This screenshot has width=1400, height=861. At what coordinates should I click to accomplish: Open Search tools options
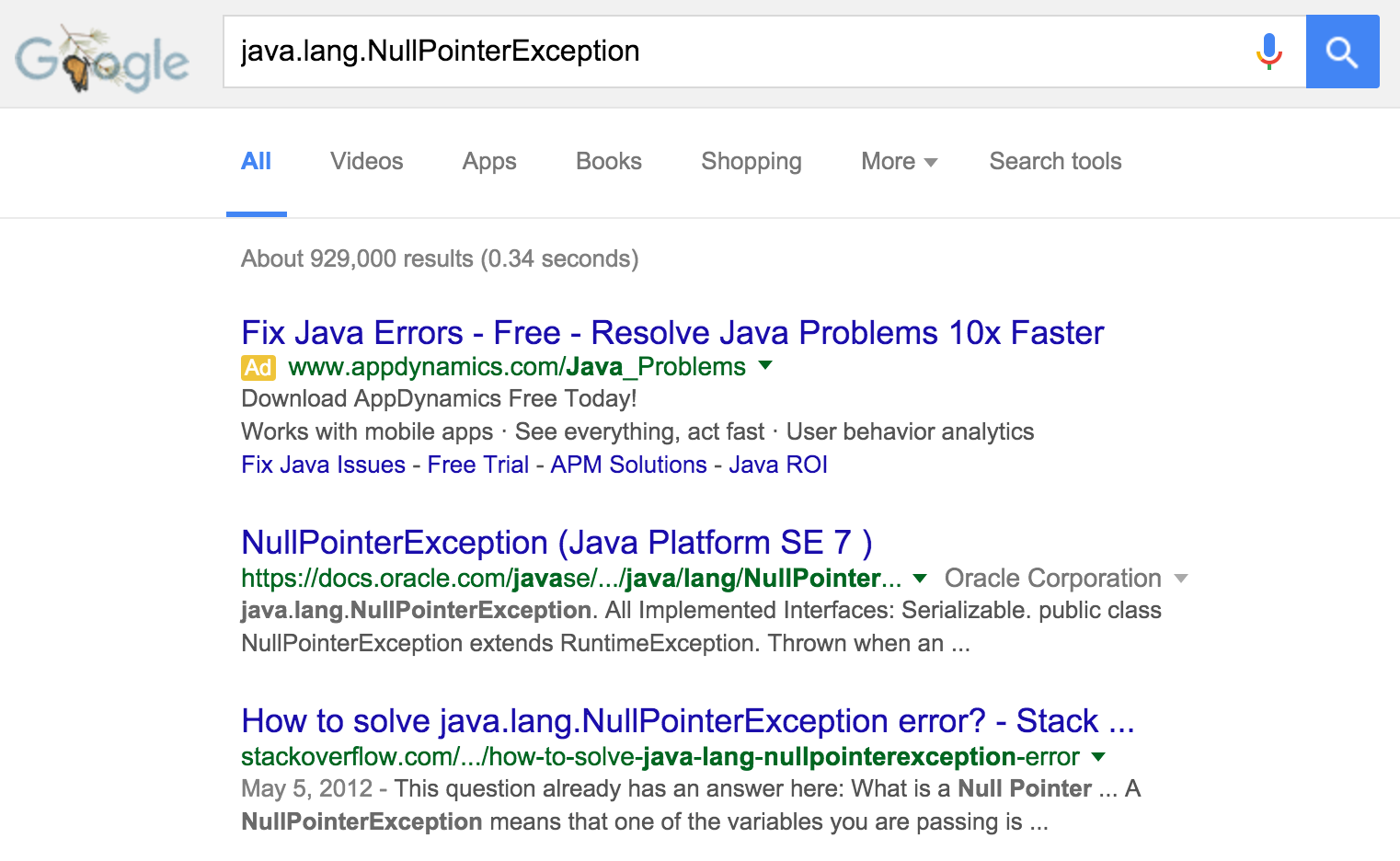coord(1055,162)
